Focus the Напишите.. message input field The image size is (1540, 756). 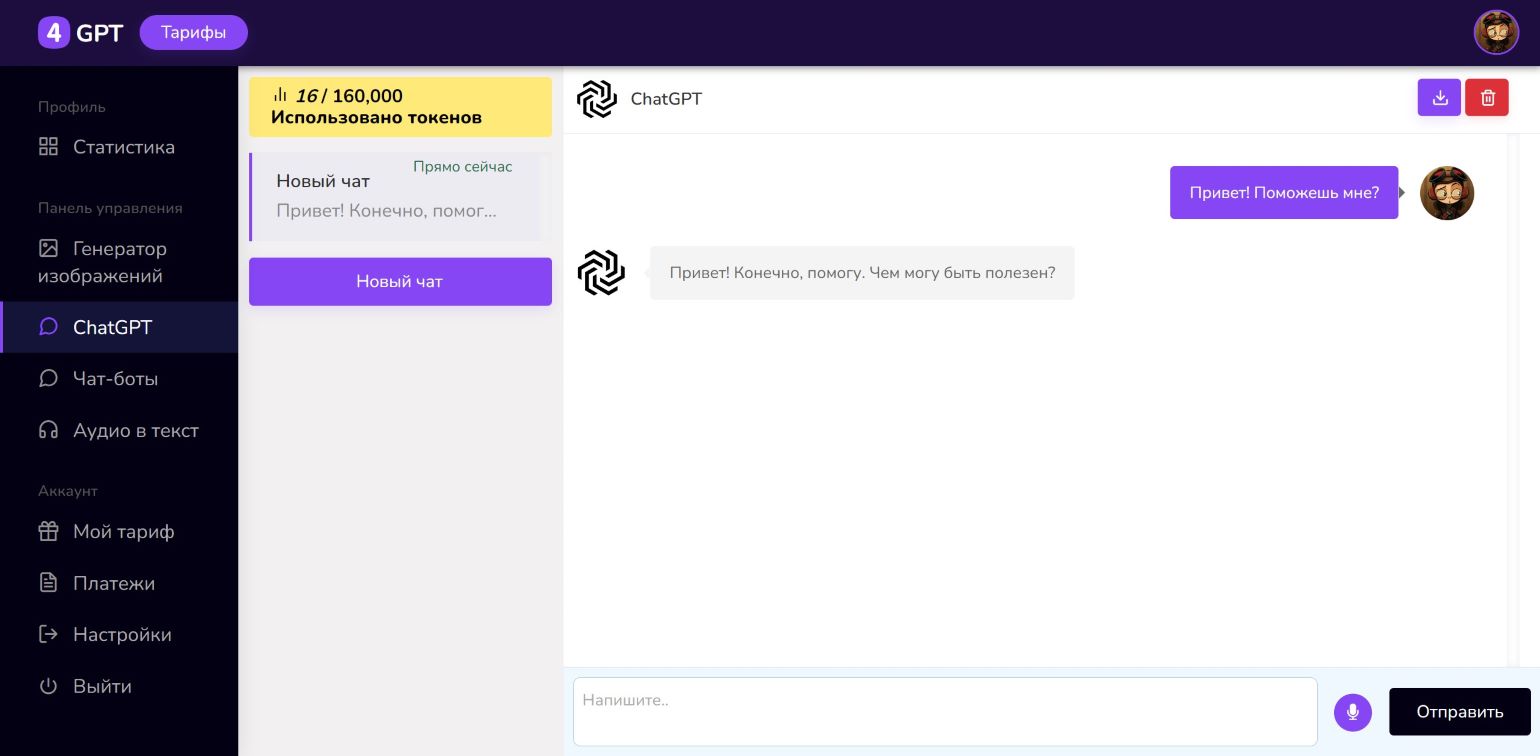[945, 712]
